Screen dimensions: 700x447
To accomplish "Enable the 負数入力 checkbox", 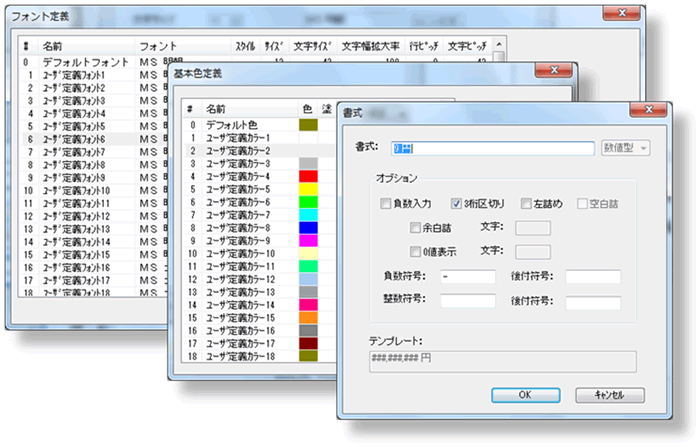I will click(386, 203).
